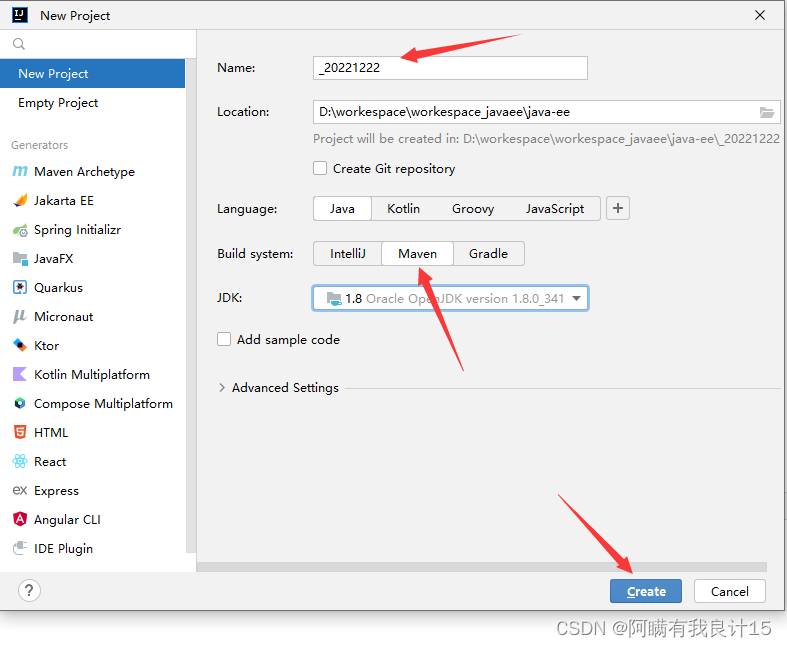The height and width of the screenshot is (647, 787).
Task: Open help with the question mark button
Action: point(29,590)
